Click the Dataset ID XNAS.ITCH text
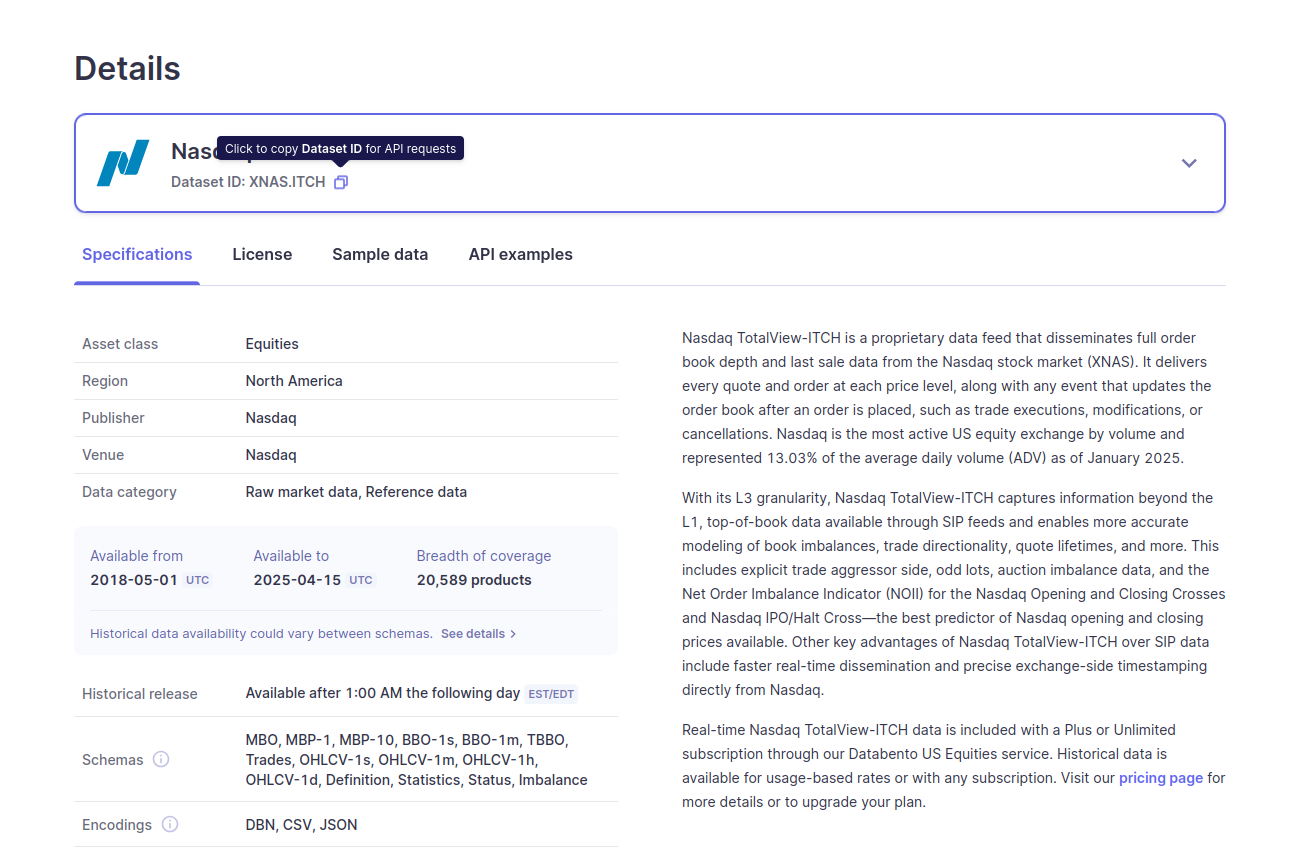 [x=248, y=182]
